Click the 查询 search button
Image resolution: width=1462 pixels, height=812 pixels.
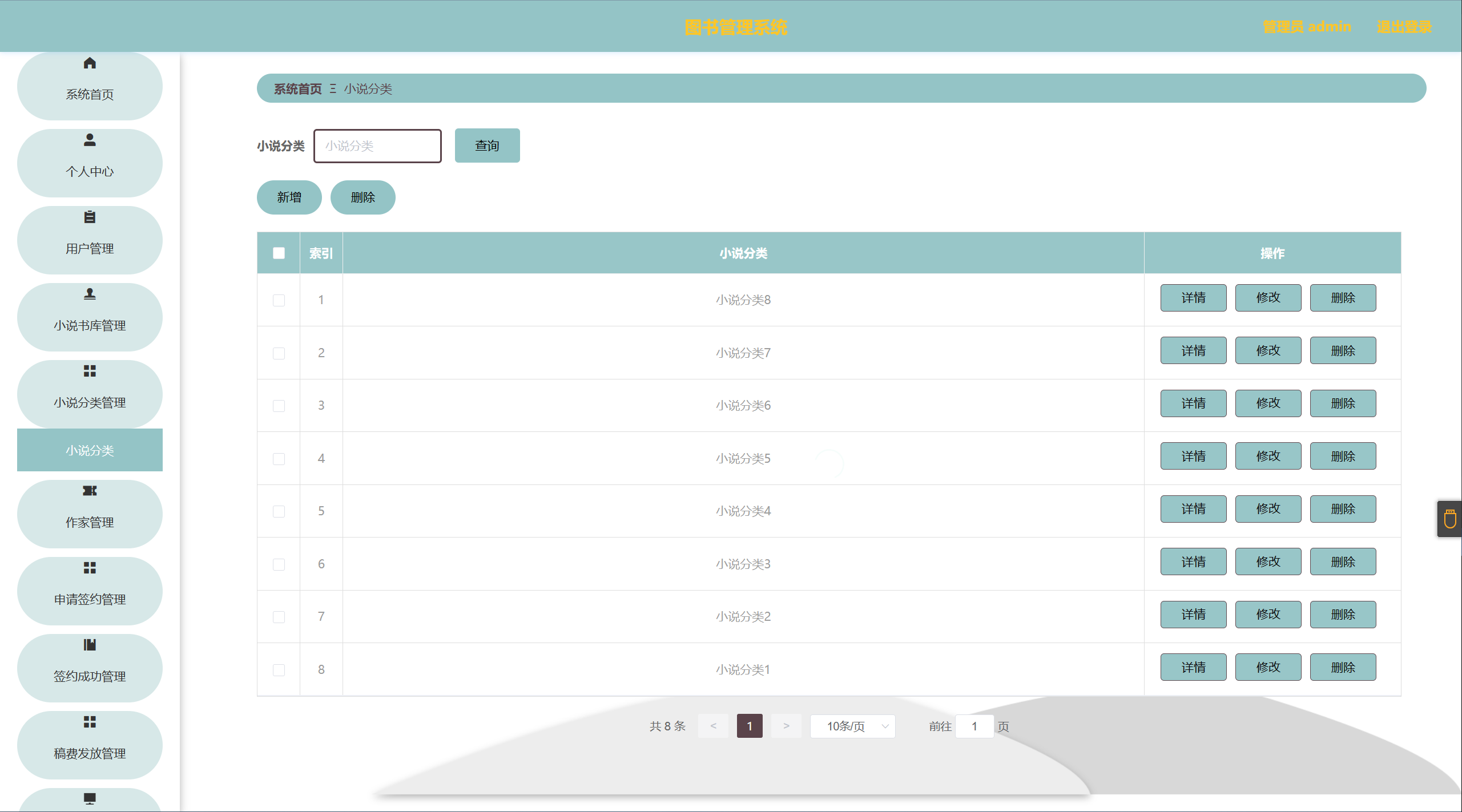click(487, 146)
